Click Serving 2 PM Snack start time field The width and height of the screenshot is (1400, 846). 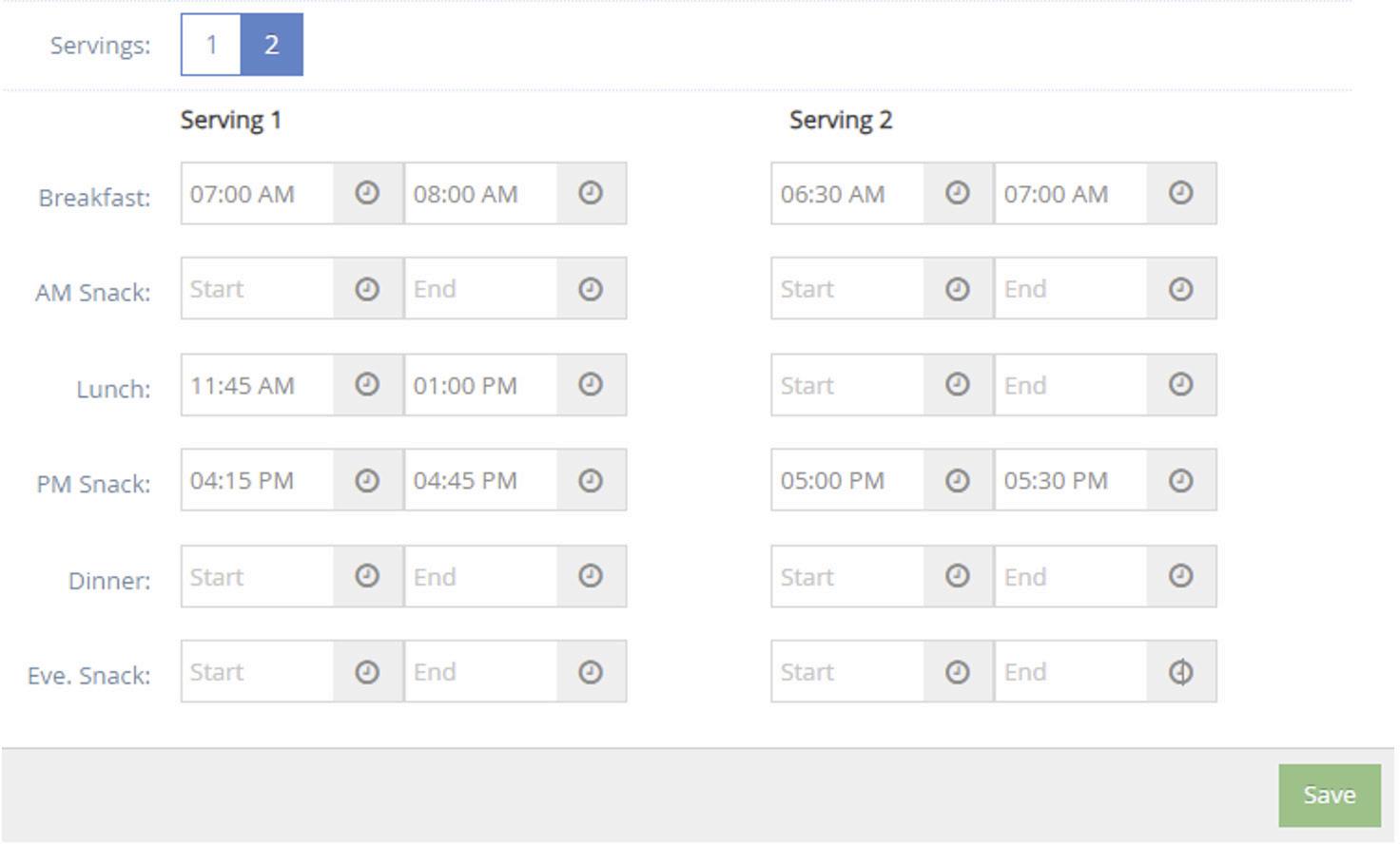coord(848,481)
